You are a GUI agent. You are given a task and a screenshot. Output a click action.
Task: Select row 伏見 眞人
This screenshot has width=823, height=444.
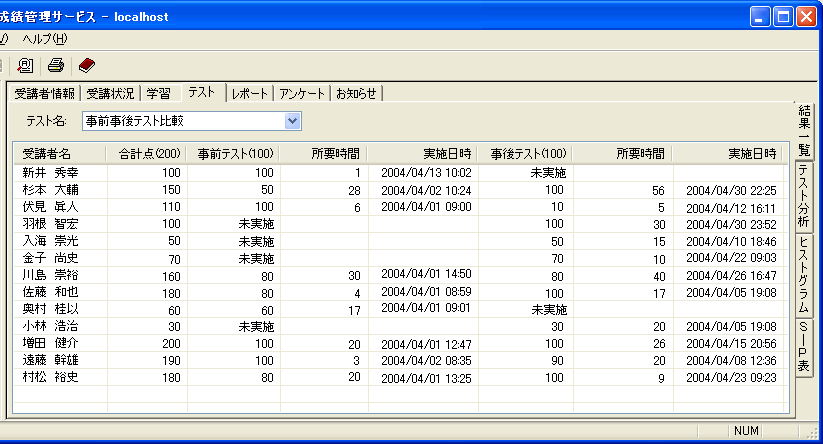pyautogui.click(x=401, y=207)
